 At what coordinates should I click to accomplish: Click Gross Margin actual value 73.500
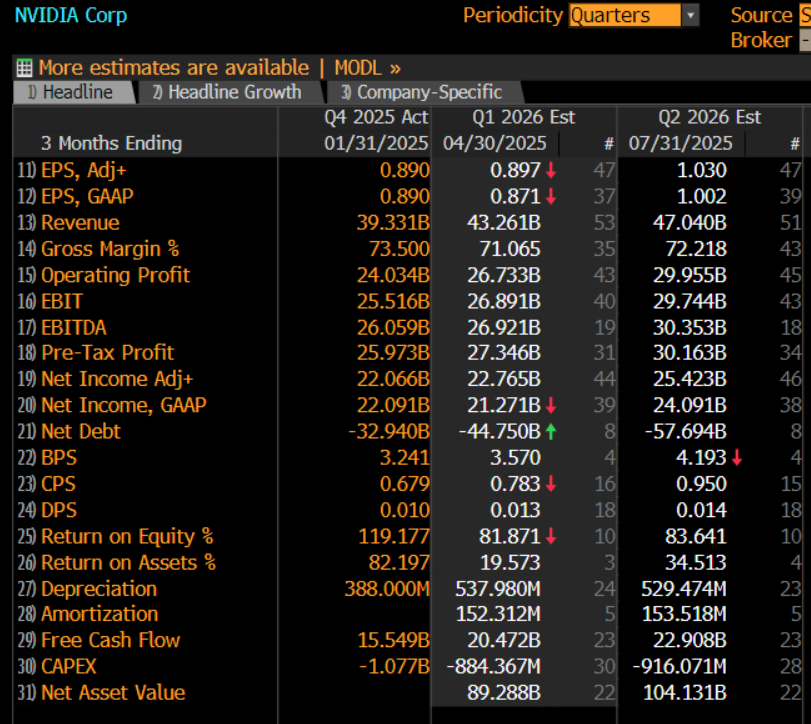(399, 249)
